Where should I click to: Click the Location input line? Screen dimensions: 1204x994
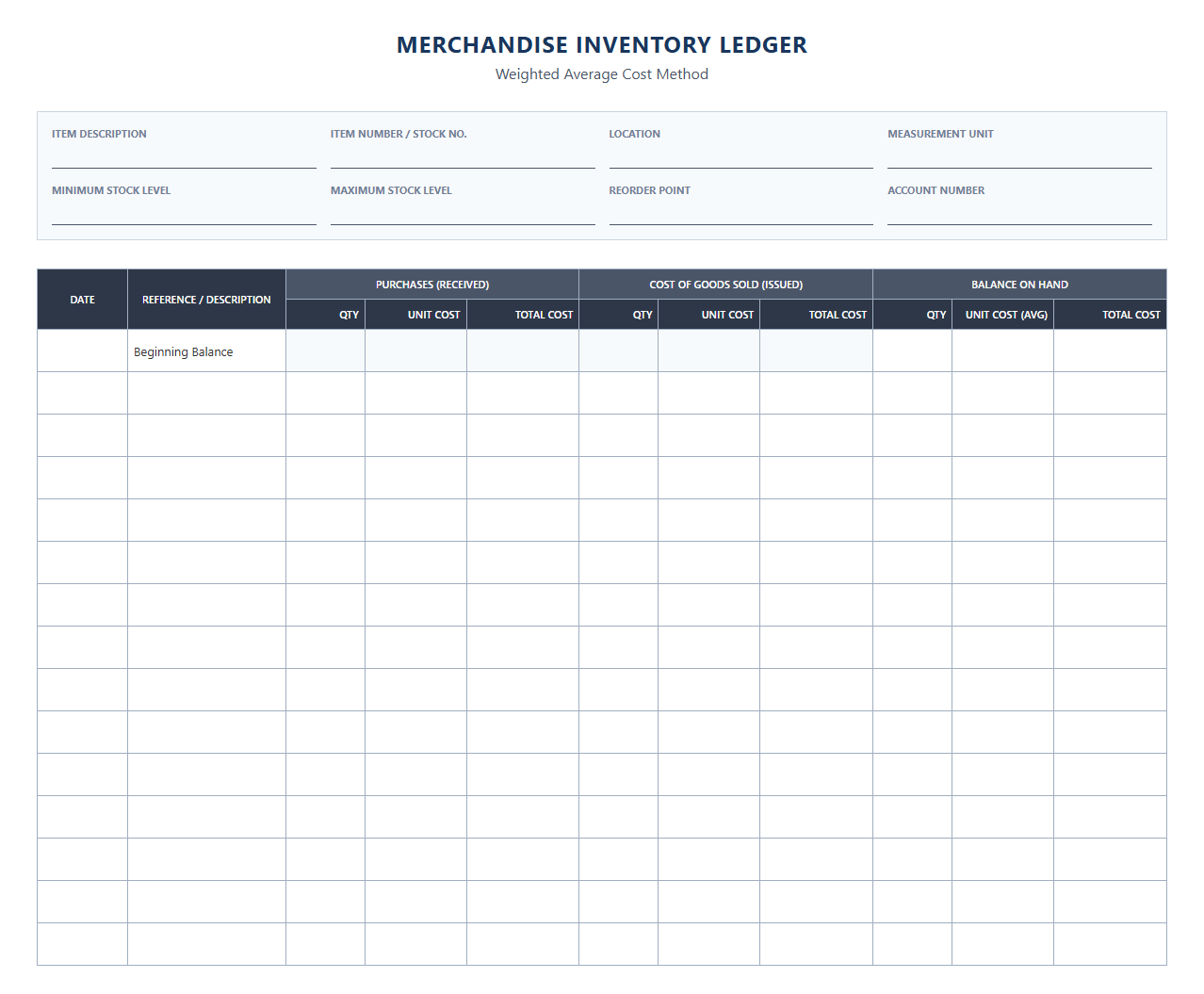point(741,156)
